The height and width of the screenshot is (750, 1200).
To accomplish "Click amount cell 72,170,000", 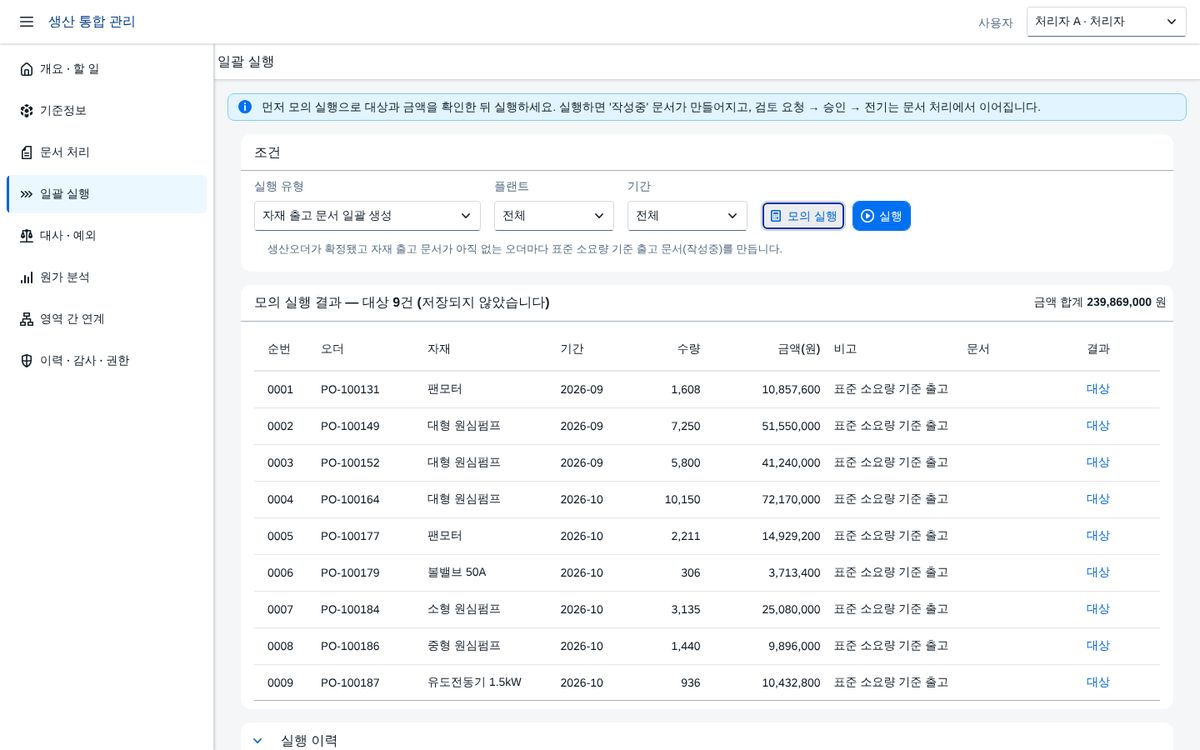I will pos(791,500).
